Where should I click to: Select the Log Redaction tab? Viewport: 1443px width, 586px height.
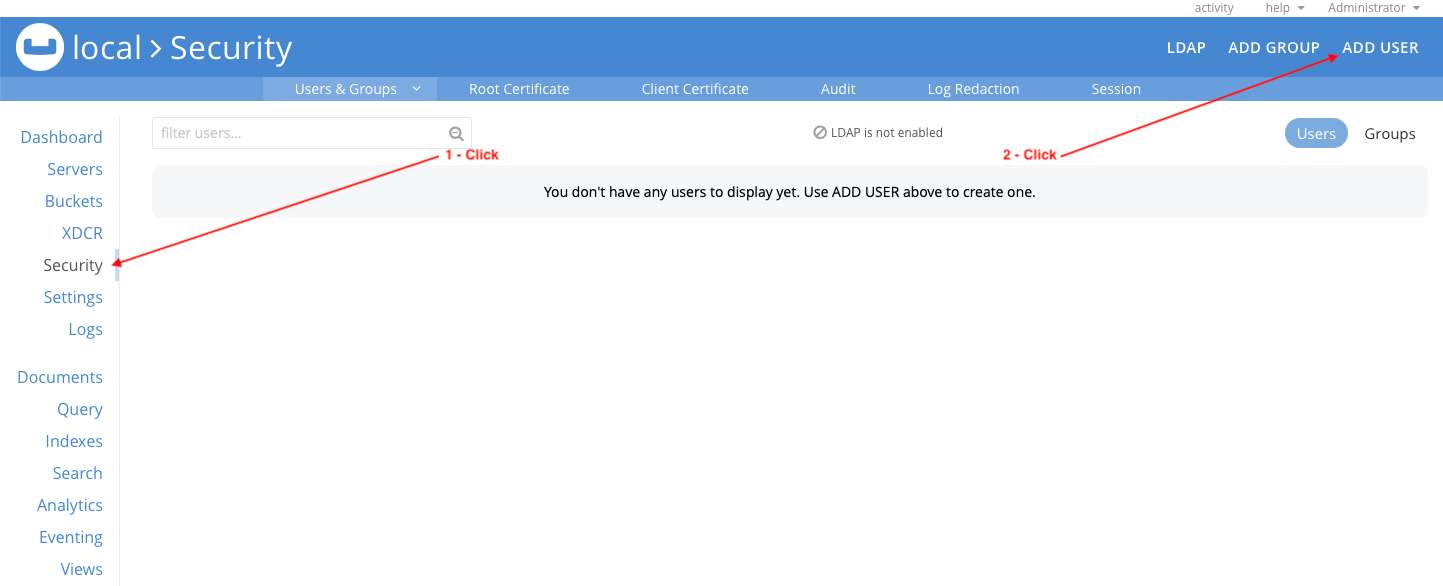point(973,89)
